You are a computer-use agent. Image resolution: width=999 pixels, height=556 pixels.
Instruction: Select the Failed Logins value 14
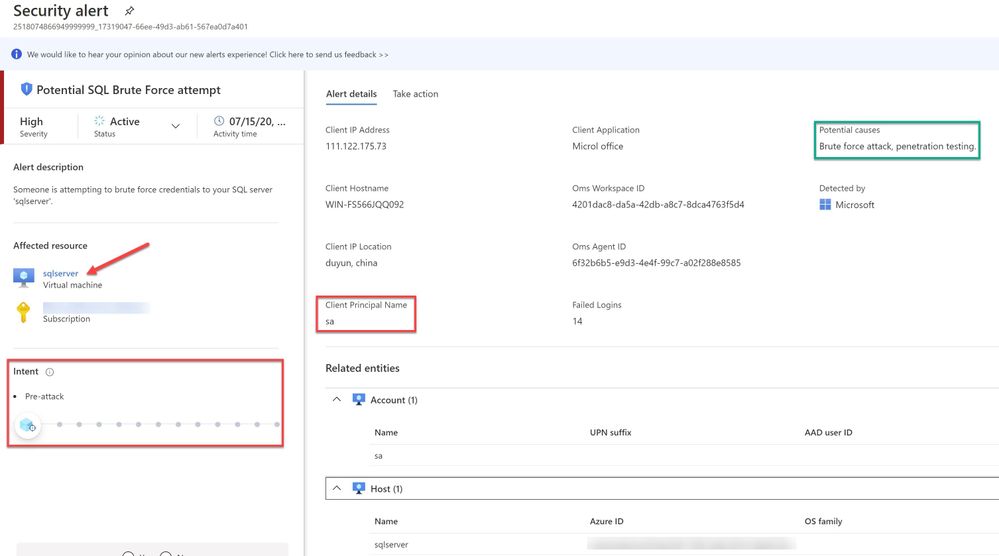577,322
